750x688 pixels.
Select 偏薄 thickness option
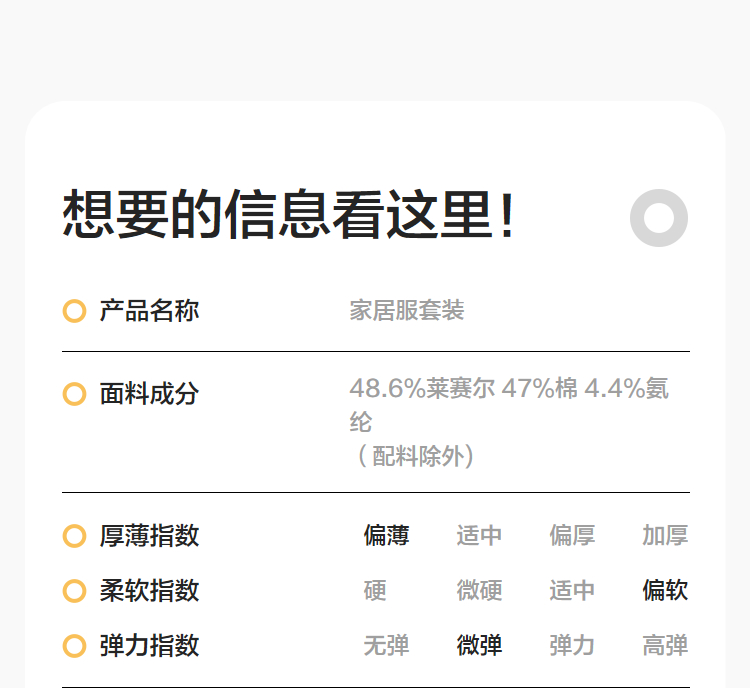pos(386,536)
